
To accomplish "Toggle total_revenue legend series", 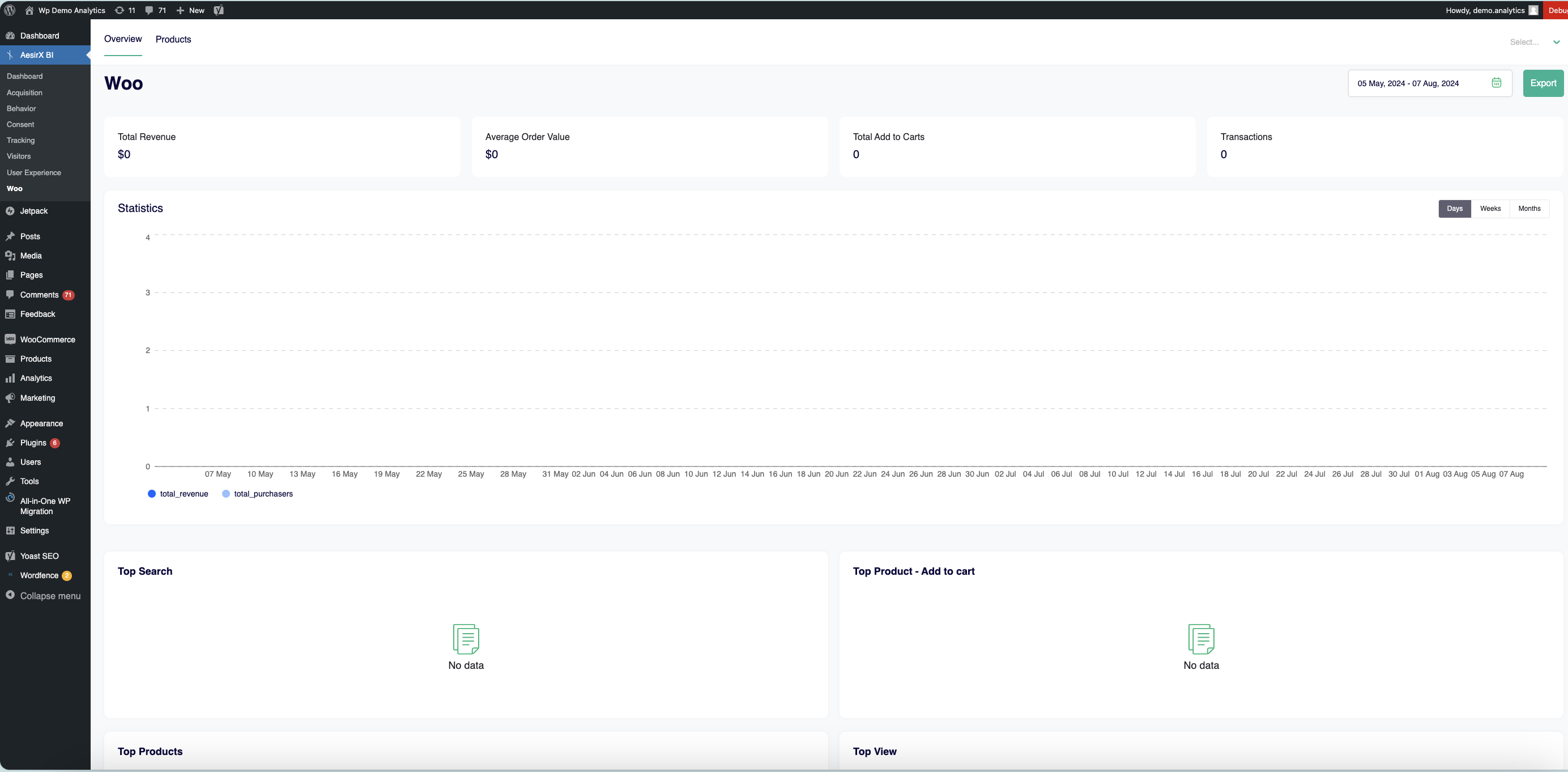I will click(178, 494).
